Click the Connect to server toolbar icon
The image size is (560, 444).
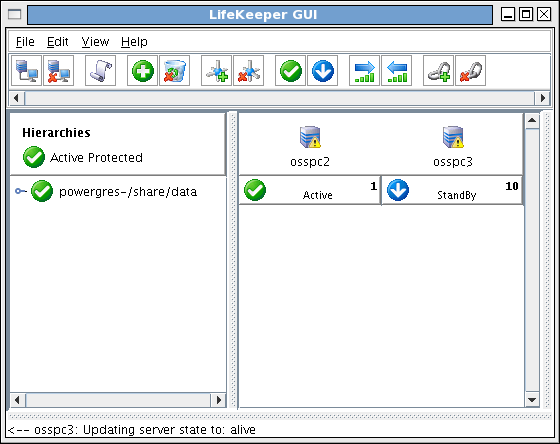tap(26, 71)
